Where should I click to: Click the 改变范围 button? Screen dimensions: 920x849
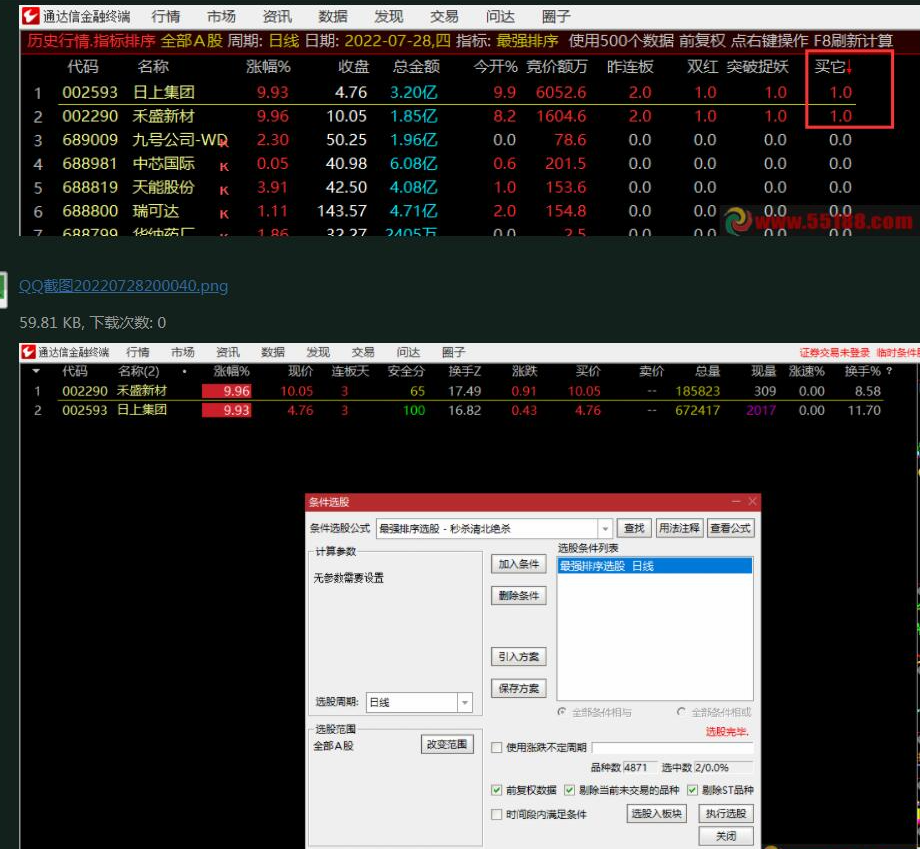[447, 745]
